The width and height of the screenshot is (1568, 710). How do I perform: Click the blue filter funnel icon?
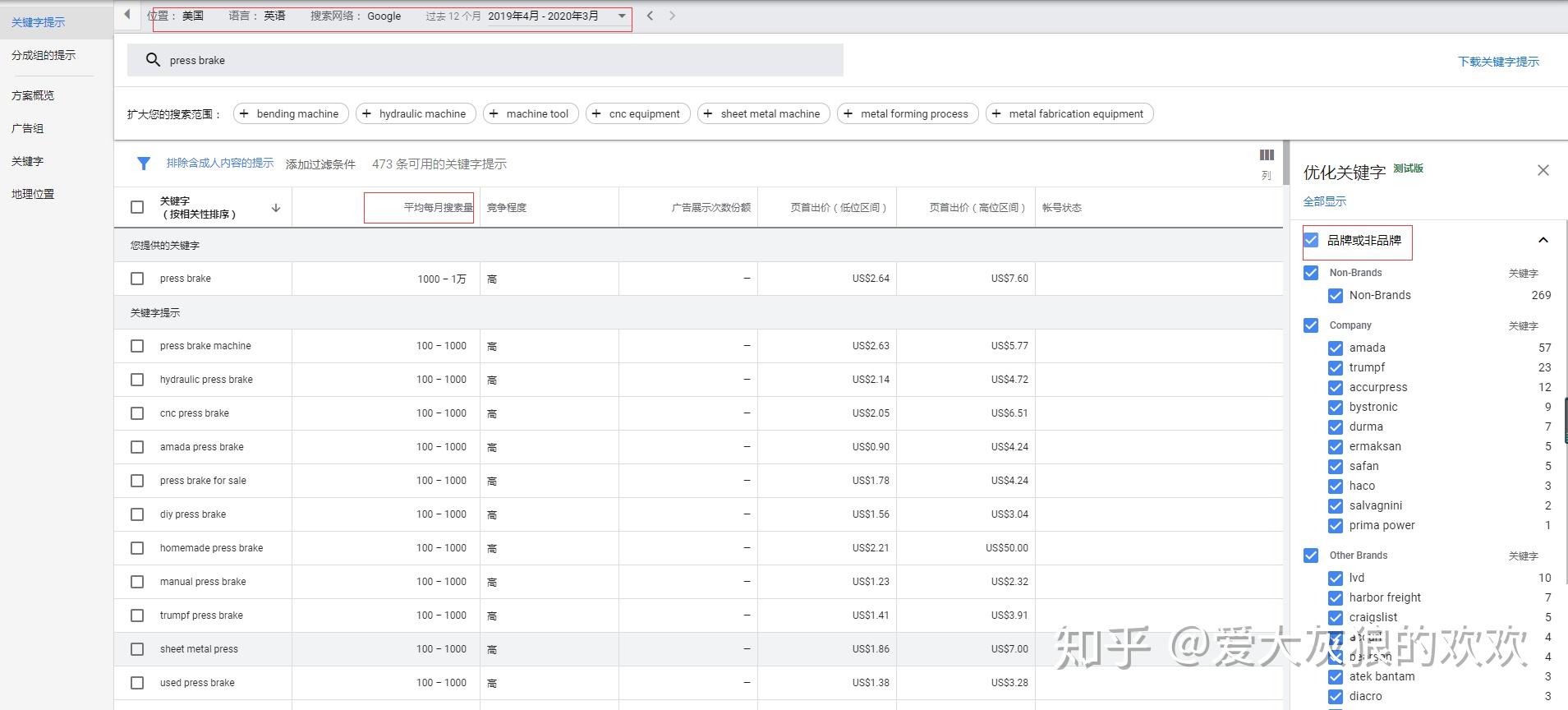point(144,164)
